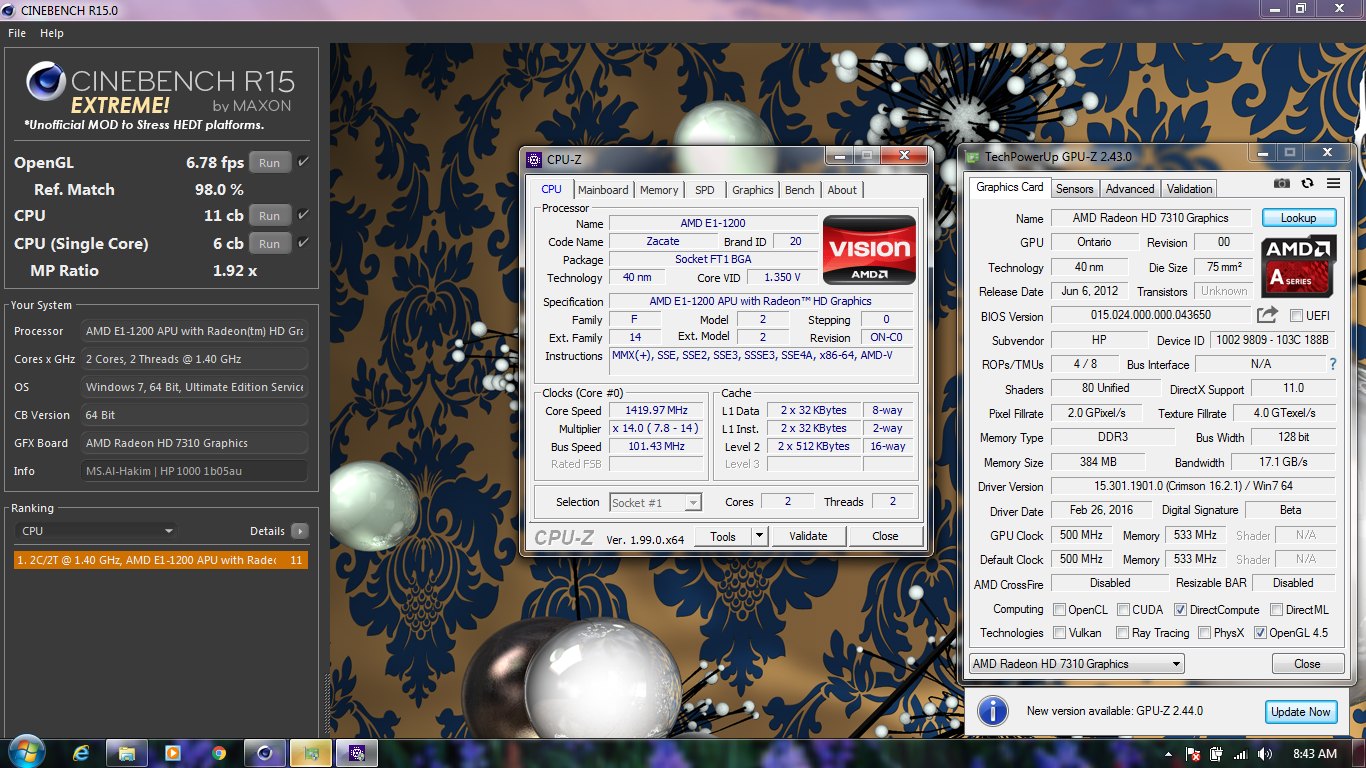Open the Cinebench Ranking CPU dropdown
Viewport: 1366px width, 768px height.
click(x=97, y=531)
